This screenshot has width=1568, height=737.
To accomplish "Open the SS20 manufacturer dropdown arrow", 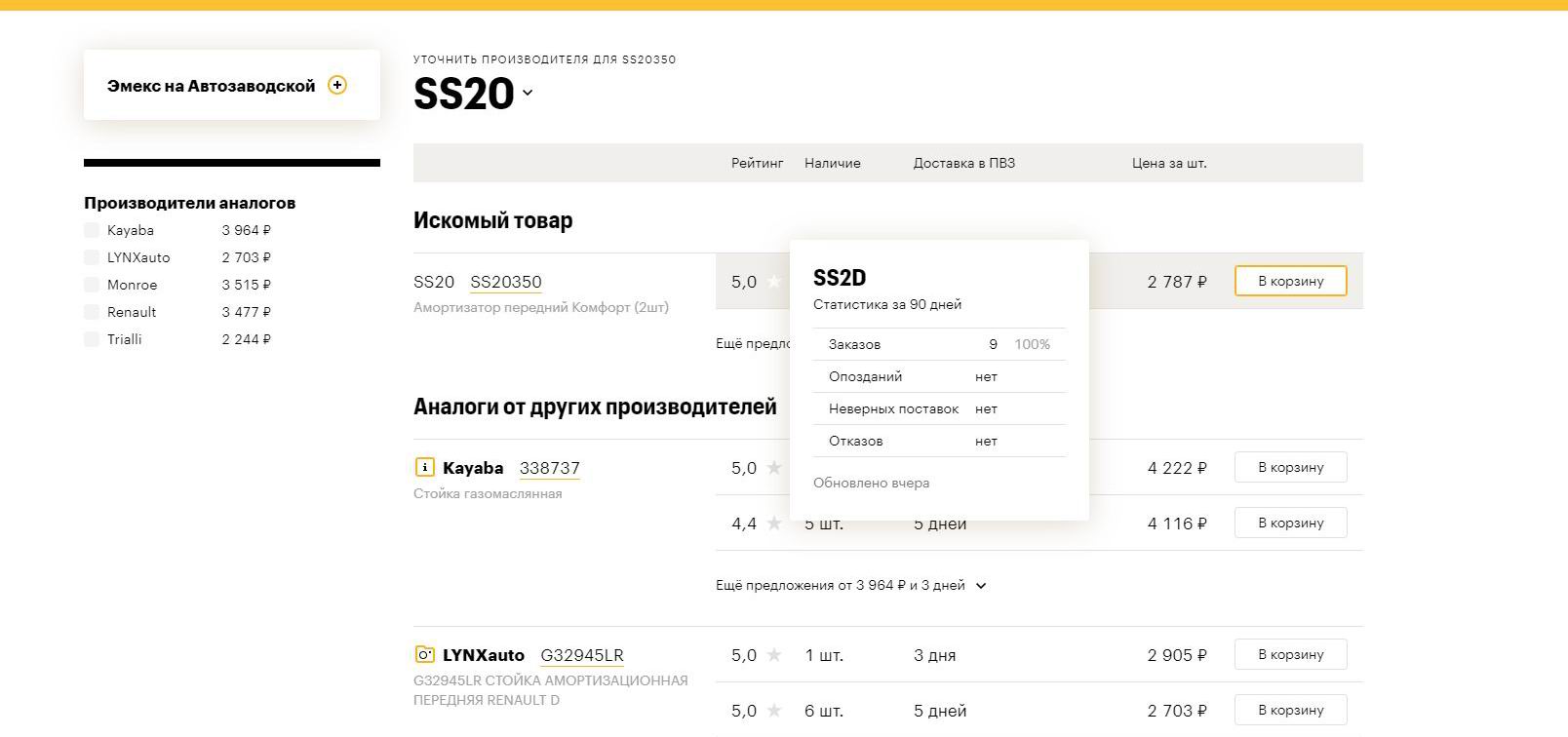I will tap(528, 94).
